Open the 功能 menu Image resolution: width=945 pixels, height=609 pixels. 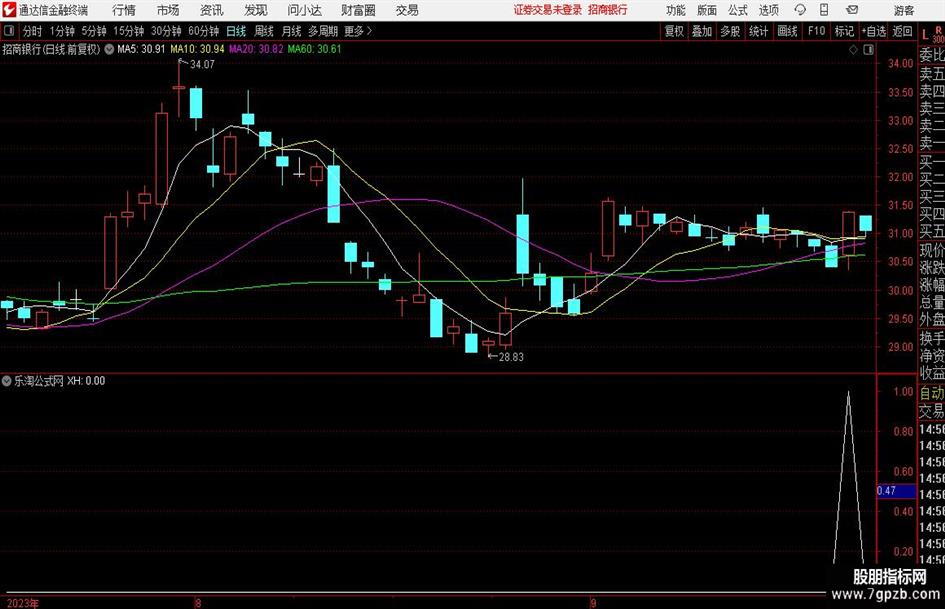[x=676, y=10]
